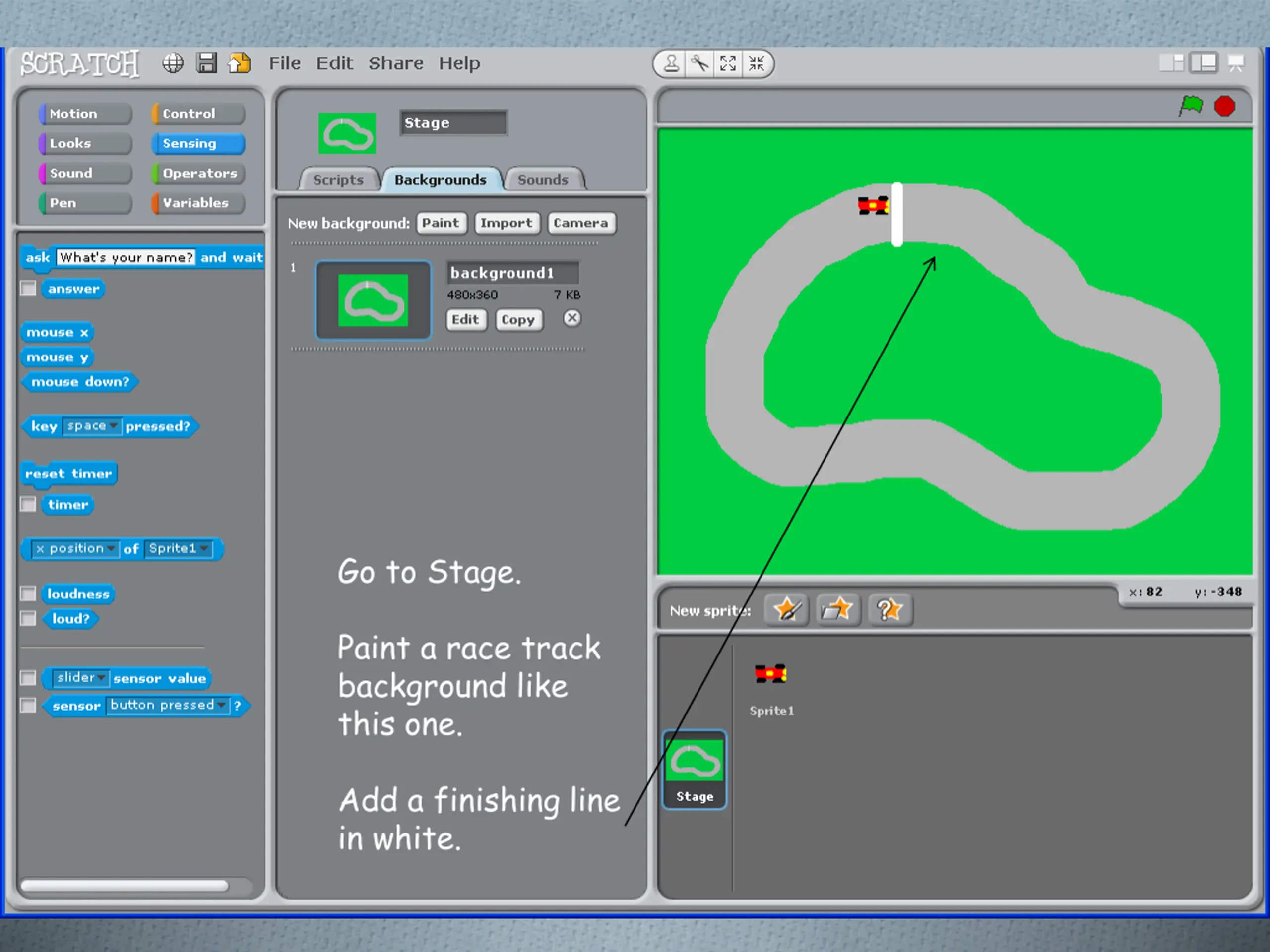Click the green flag to start

(x=1191, y=106)
